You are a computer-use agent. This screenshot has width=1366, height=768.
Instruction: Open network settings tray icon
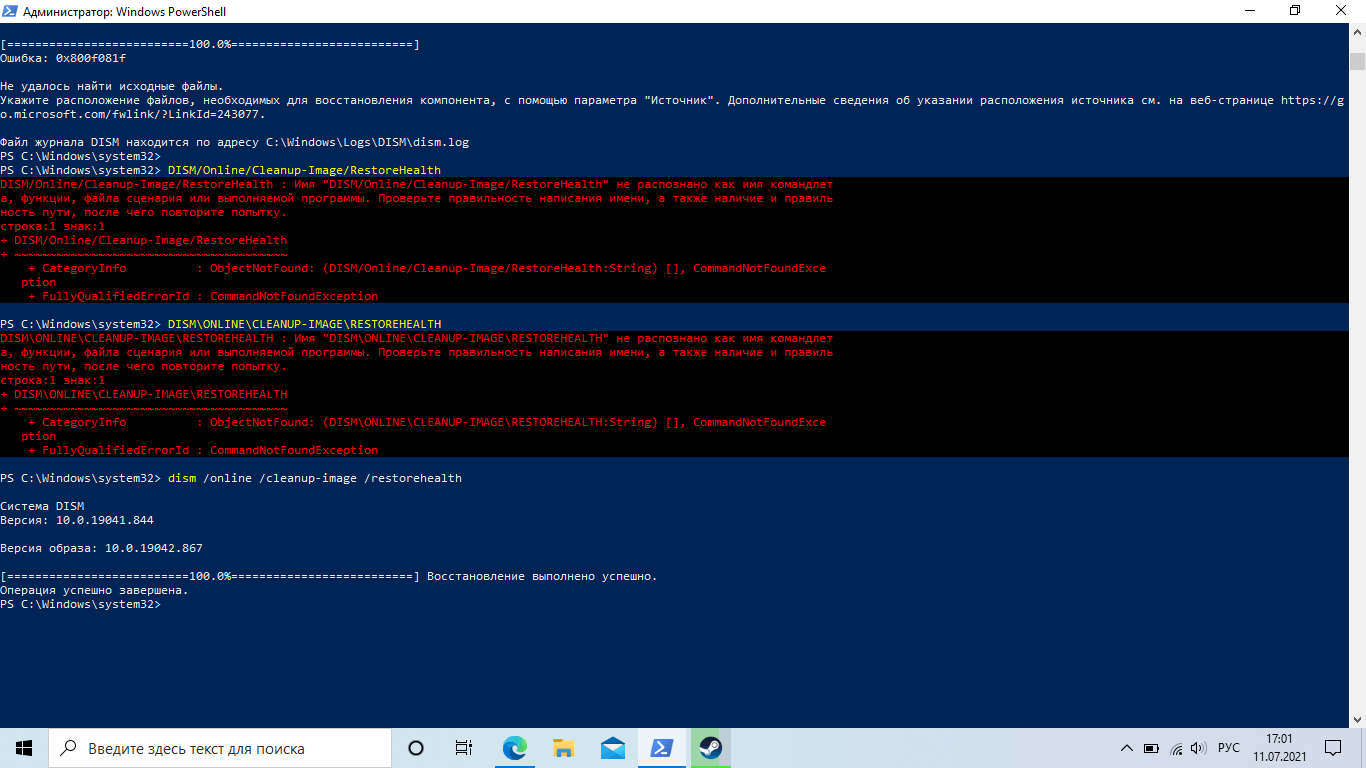(1176, 748)
